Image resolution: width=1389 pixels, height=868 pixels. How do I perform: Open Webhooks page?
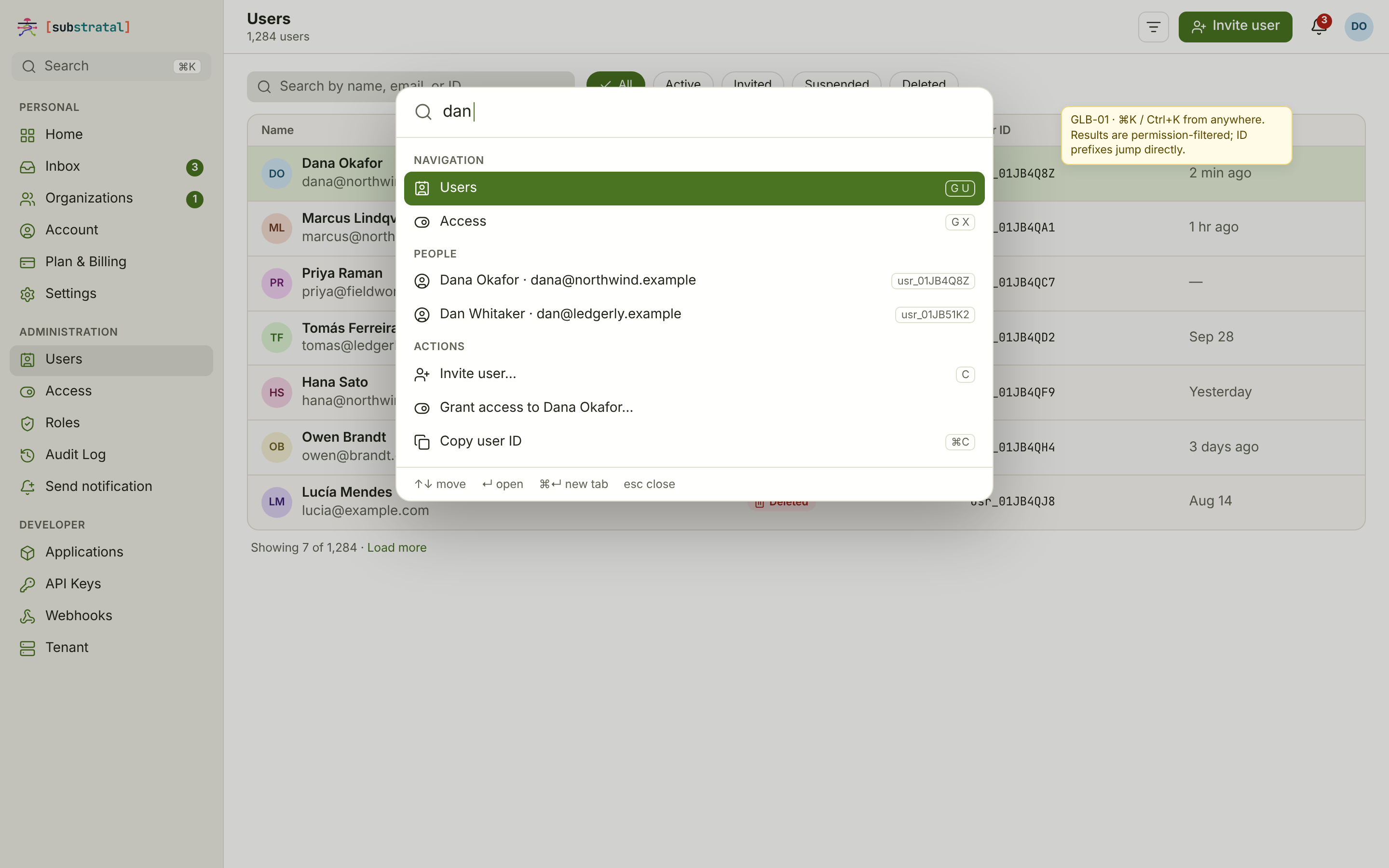[111, 616]
